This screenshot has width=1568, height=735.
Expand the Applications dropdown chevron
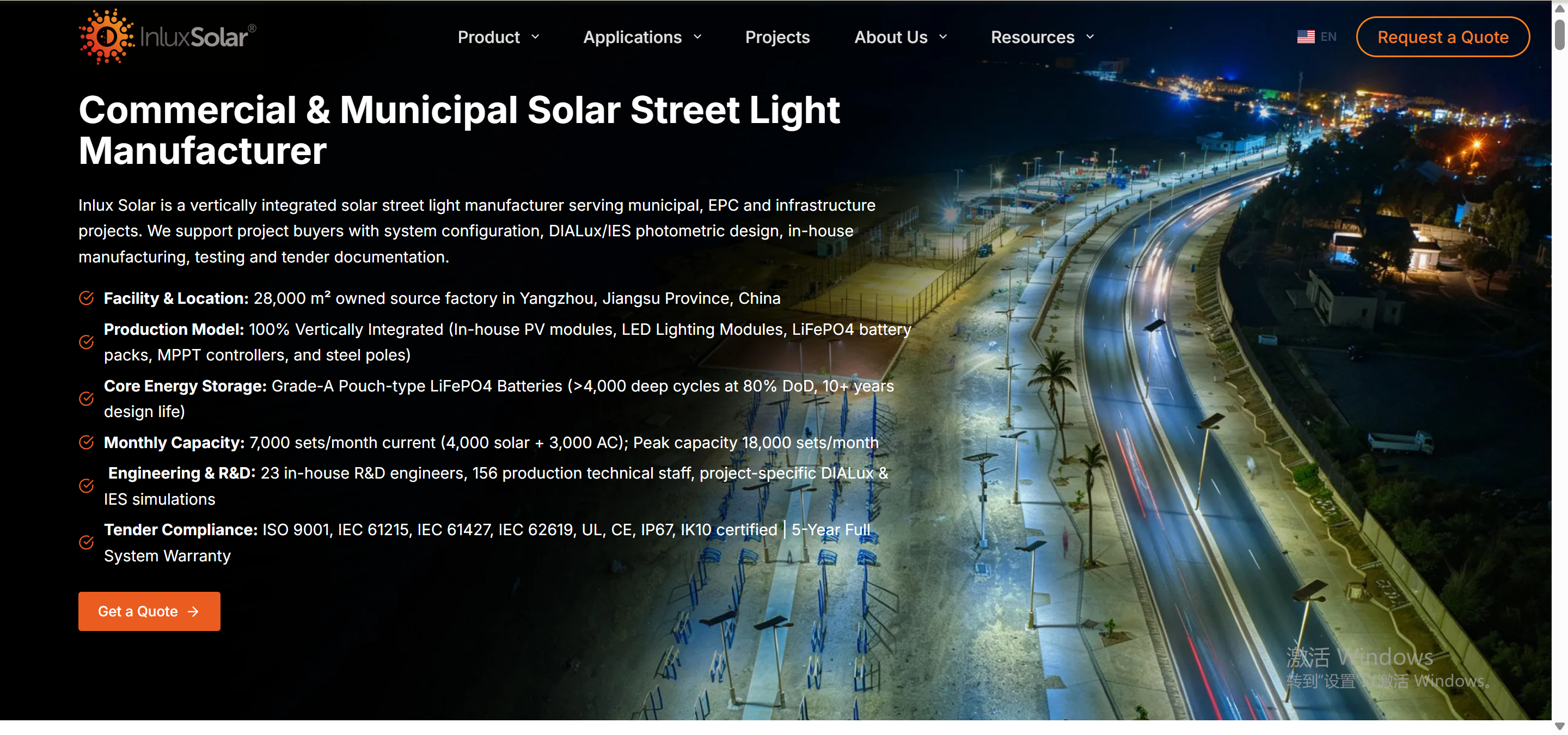(697, 37)
